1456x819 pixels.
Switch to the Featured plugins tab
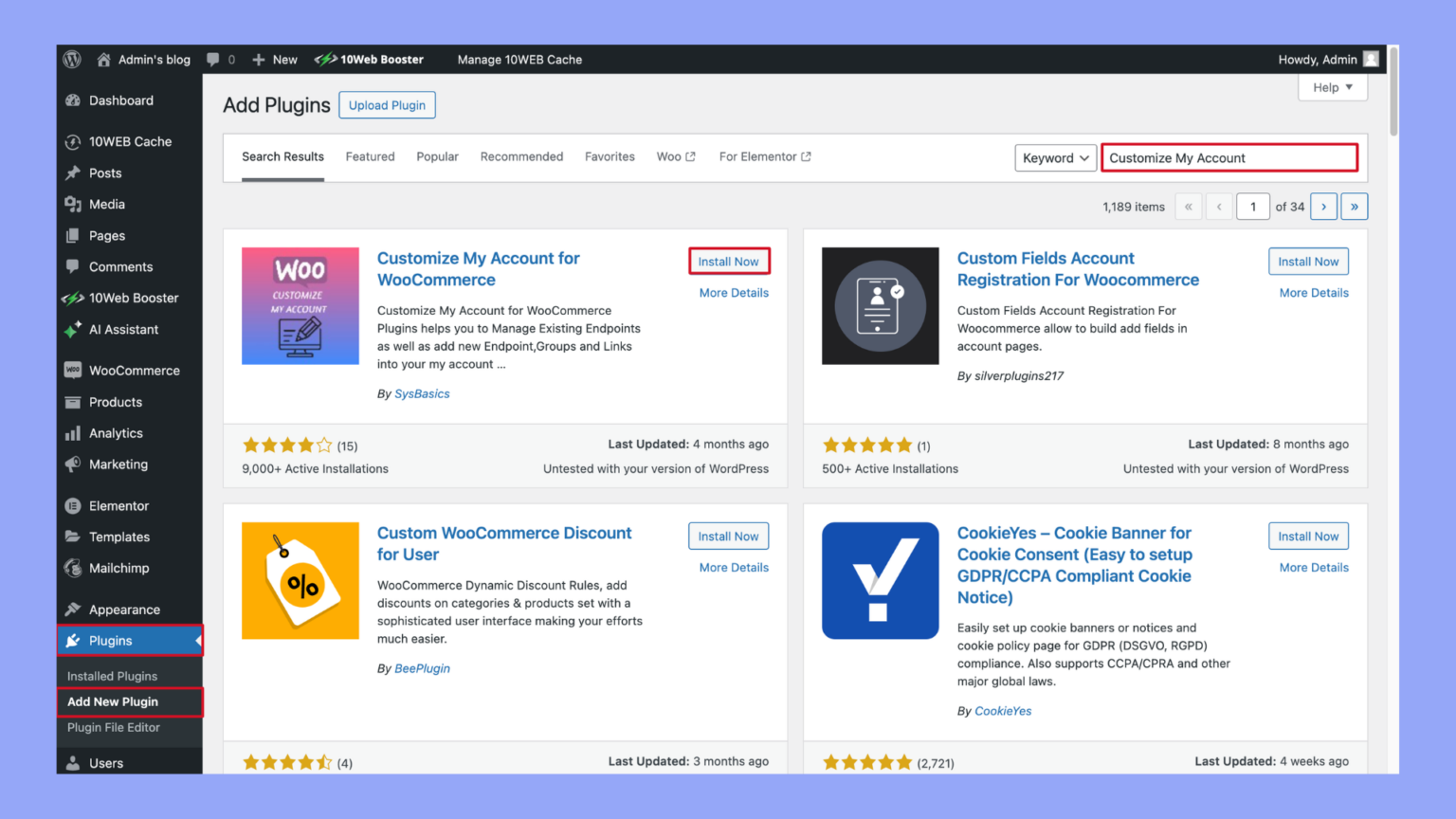click(x=370, y=156)
